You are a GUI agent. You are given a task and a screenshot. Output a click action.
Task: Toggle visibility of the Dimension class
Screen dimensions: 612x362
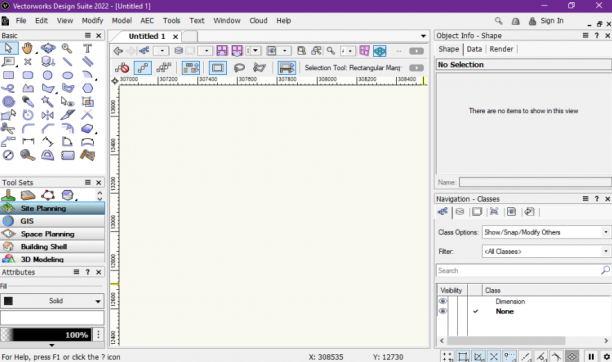tap(443, 301)
